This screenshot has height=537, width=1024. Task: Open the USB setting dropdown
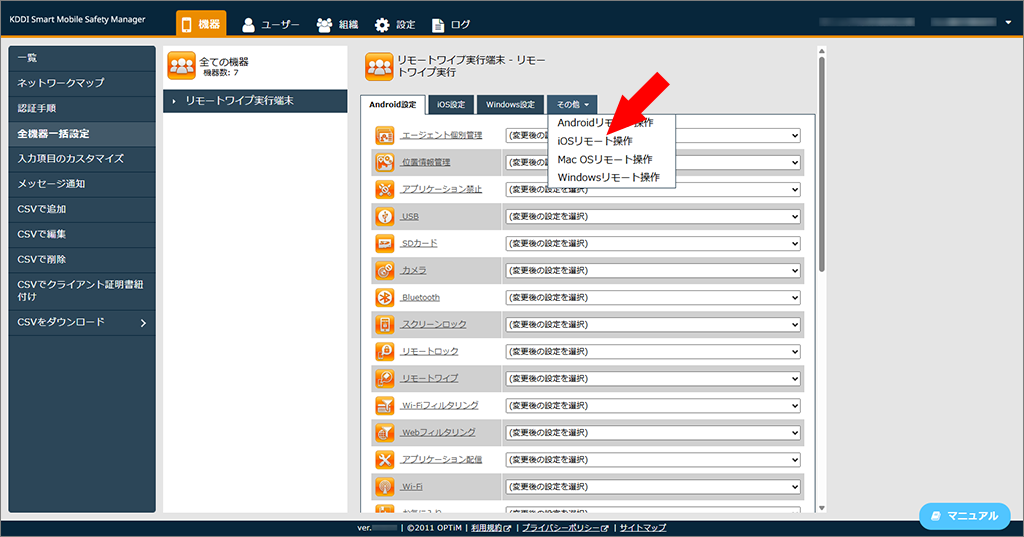coord(653,216)
